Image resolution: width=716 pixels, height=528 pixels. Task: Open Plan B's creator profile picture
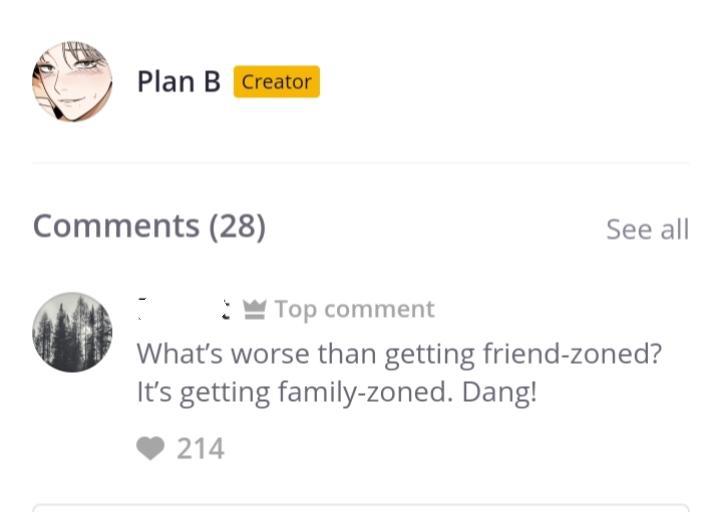pyautogui.click(x=72, y=82)
